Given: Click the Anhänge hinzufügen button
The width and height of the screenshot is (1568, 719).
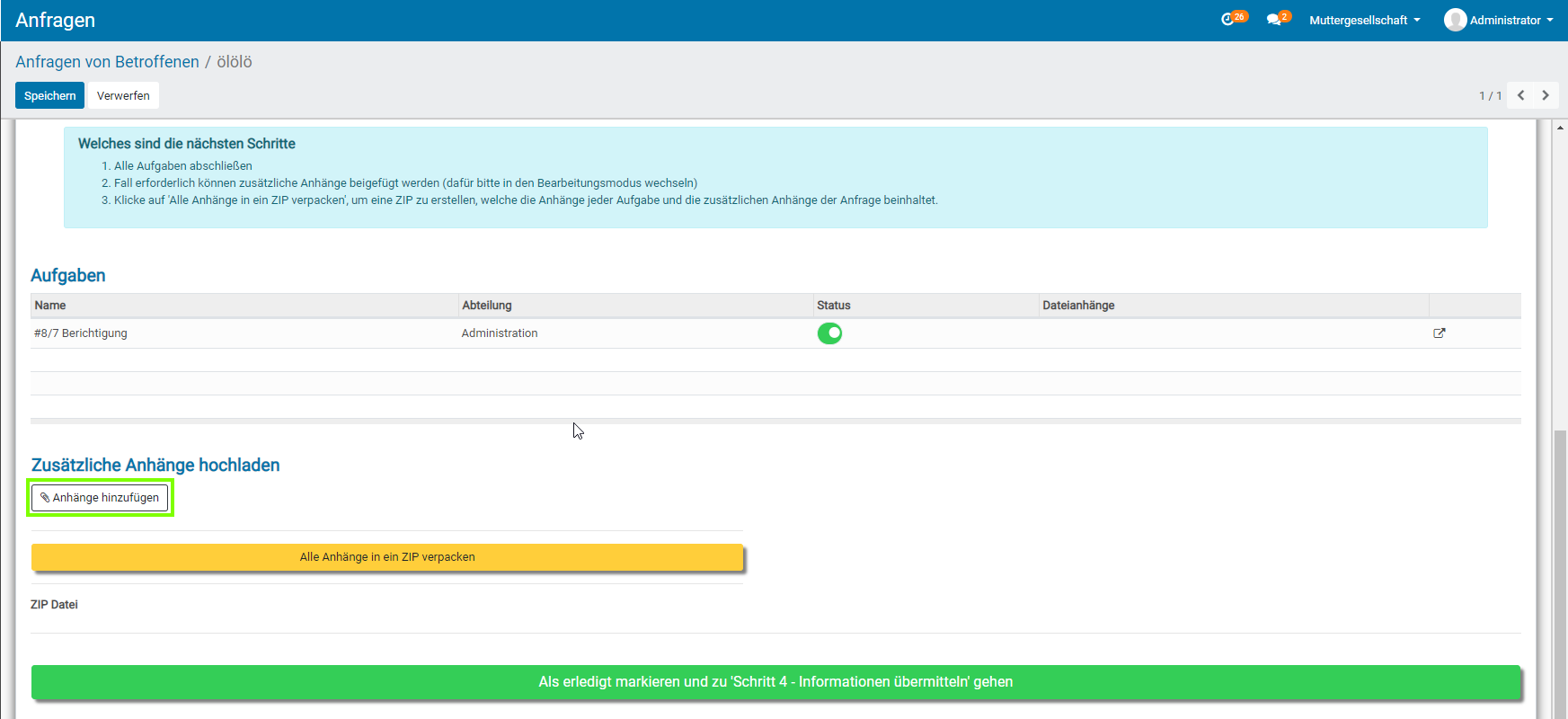Looking at the screenshot, I should tap(100, 498).
